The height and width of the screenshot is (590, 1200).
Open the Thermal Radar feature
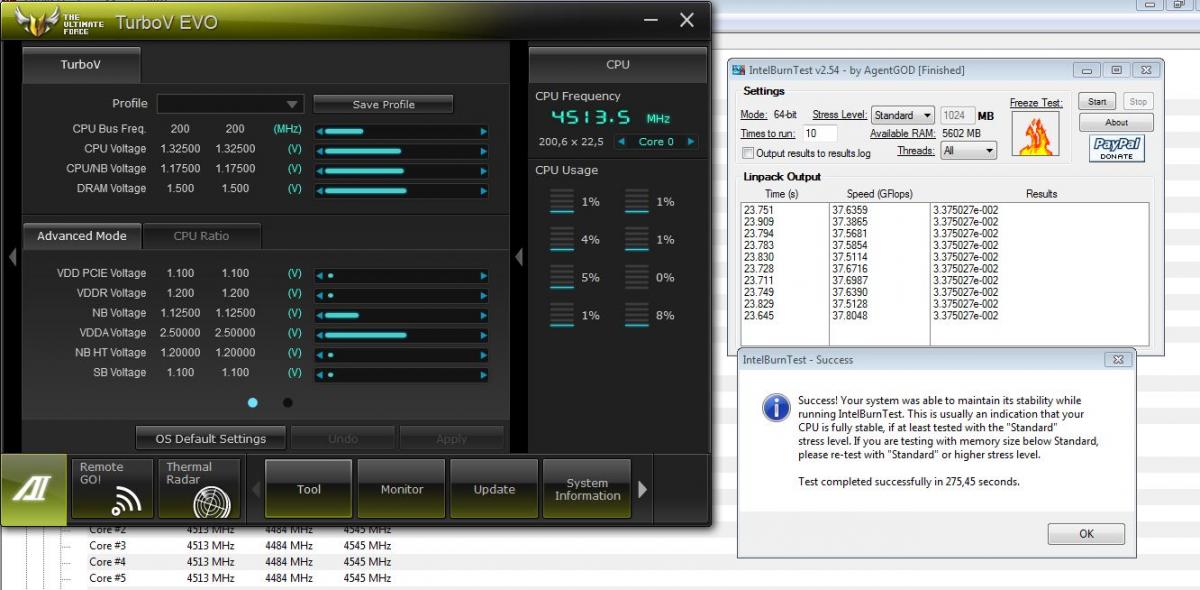pos(200,488)
